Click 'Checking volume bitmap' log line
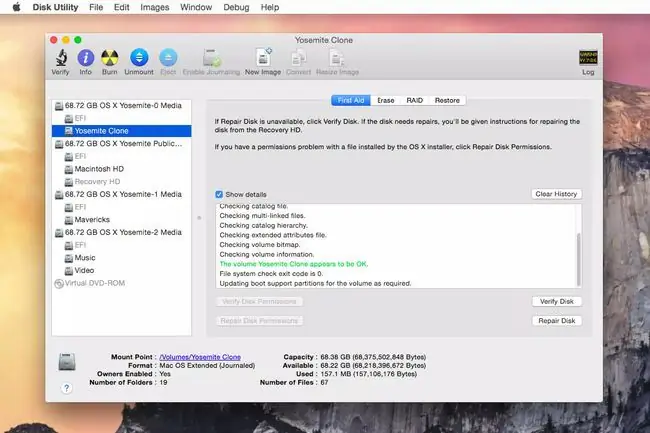The image size is (650, 433). (x=260, y=245)
